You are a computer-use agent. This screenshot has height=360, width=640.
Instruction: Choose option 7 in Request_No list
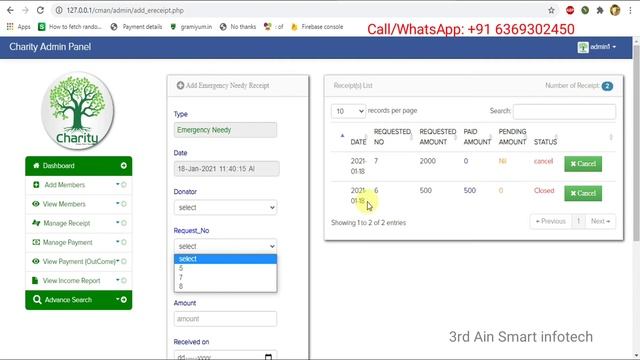tap(225, 277)
